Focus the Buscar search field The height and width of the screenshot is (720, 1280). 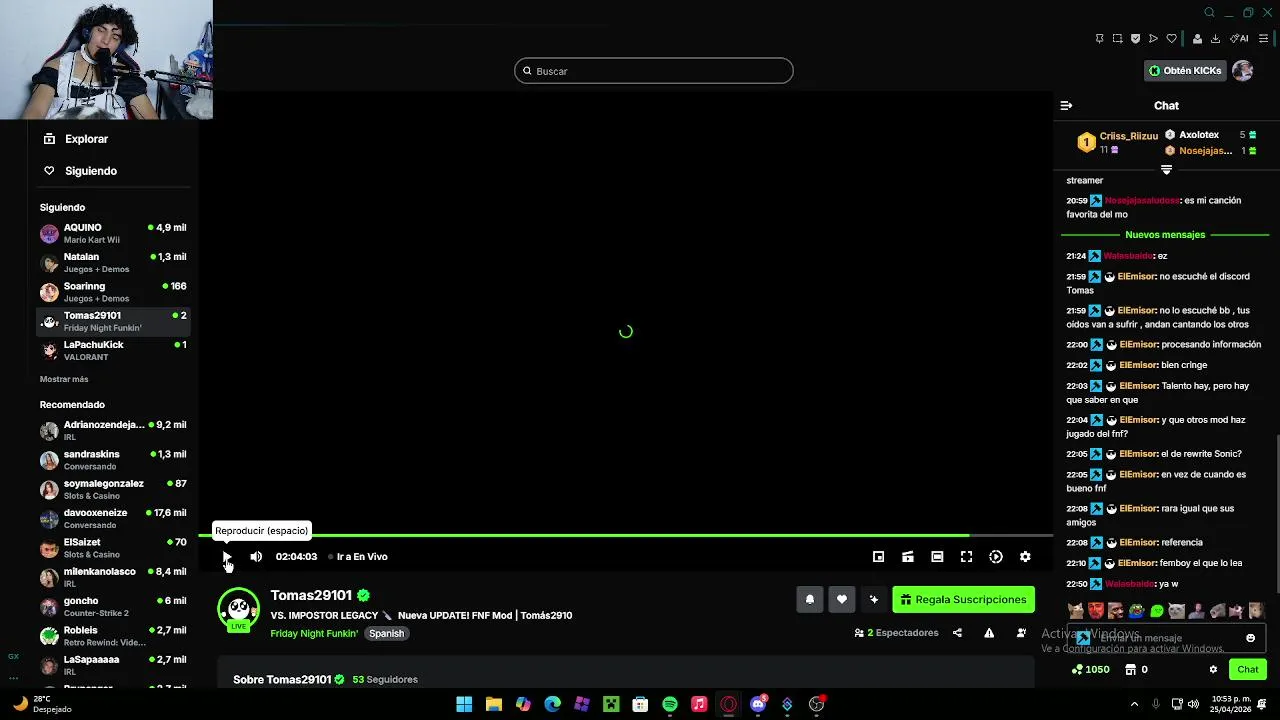point(654,71)
